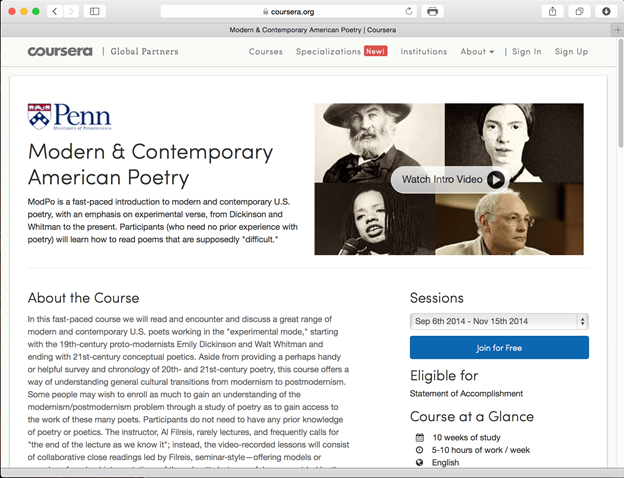
Task: Click the Join for Free button
Action: point(499,347)
